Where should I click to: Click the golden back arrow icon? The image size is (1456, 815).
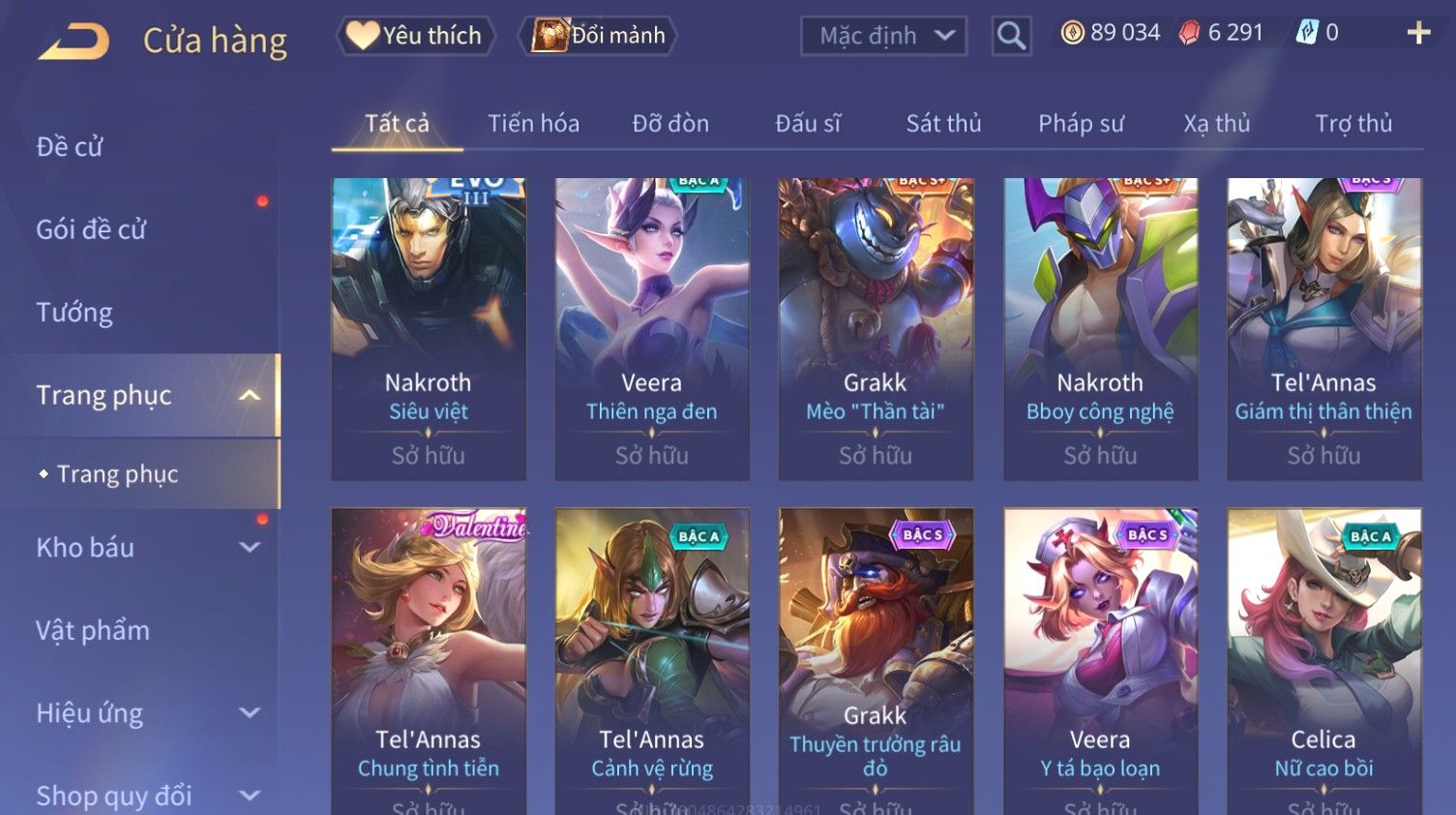74,42
